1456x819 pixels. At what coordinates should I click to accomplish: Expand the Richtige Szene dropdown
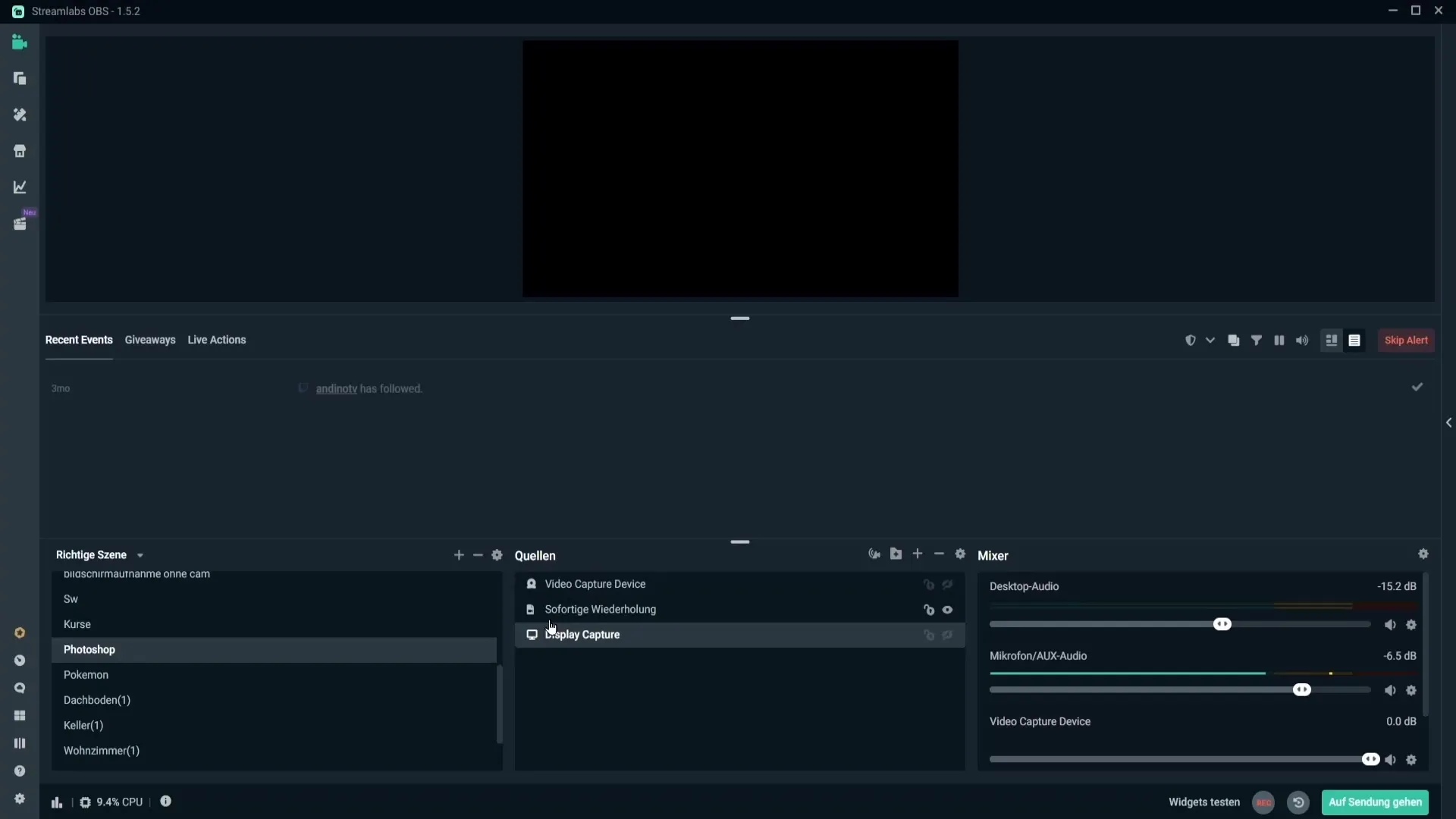click(139, 555)
